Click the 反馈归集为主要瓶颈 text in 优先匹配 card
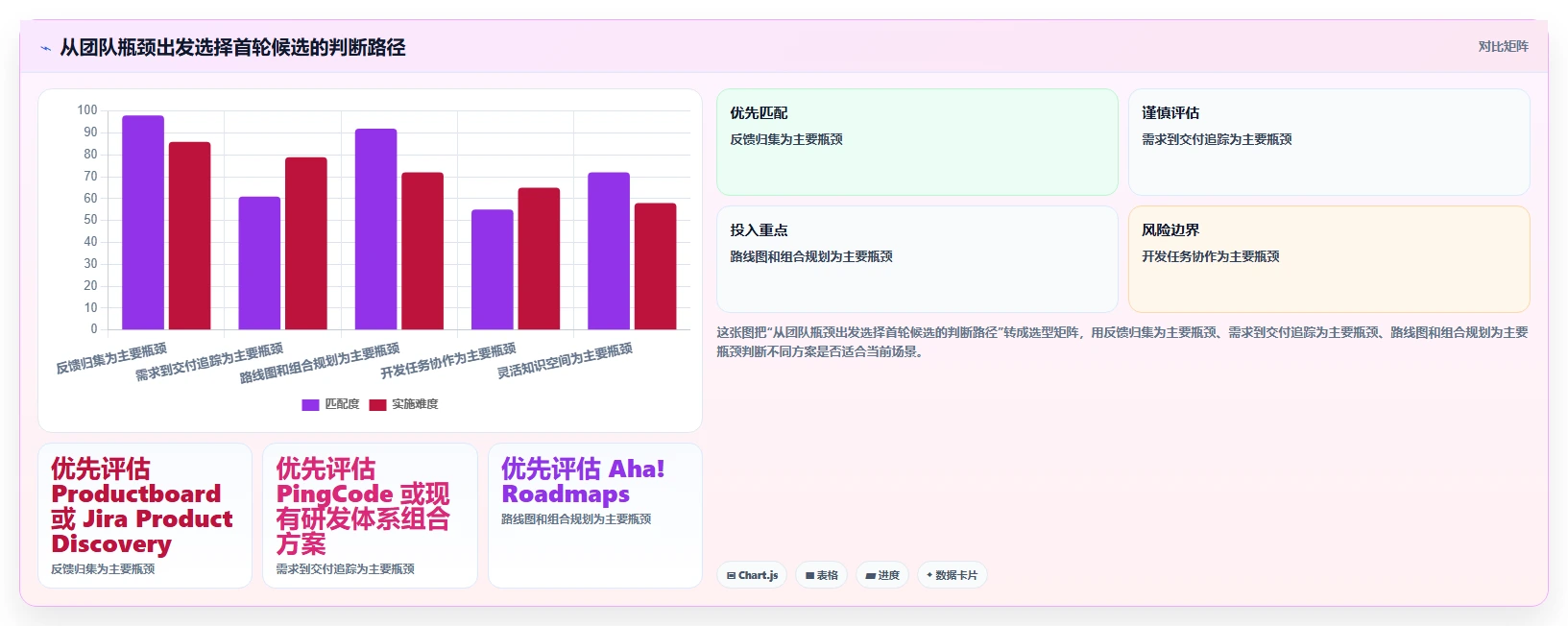 pos(786,139)
